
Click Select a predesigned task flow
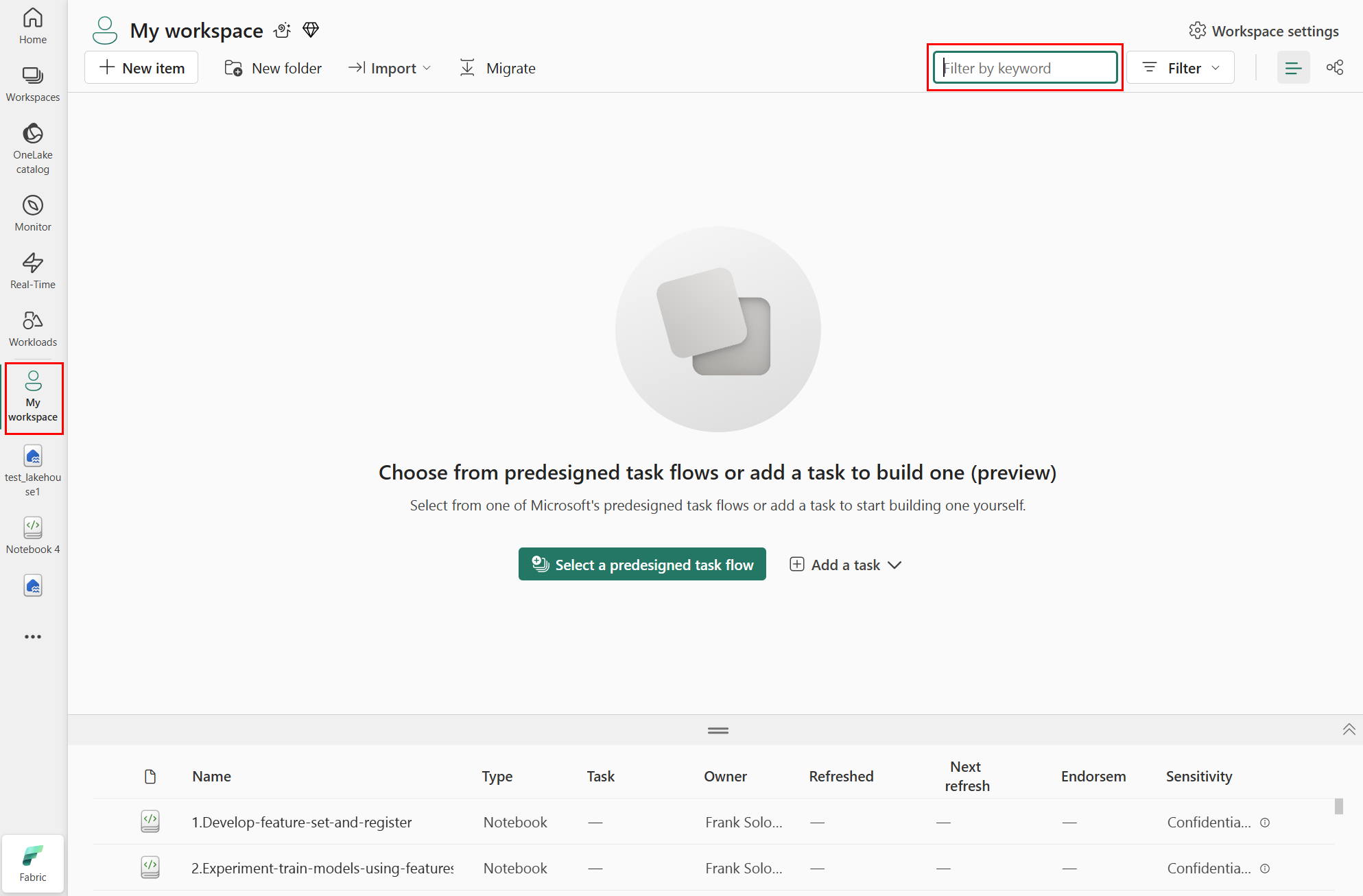click(642, 565)
